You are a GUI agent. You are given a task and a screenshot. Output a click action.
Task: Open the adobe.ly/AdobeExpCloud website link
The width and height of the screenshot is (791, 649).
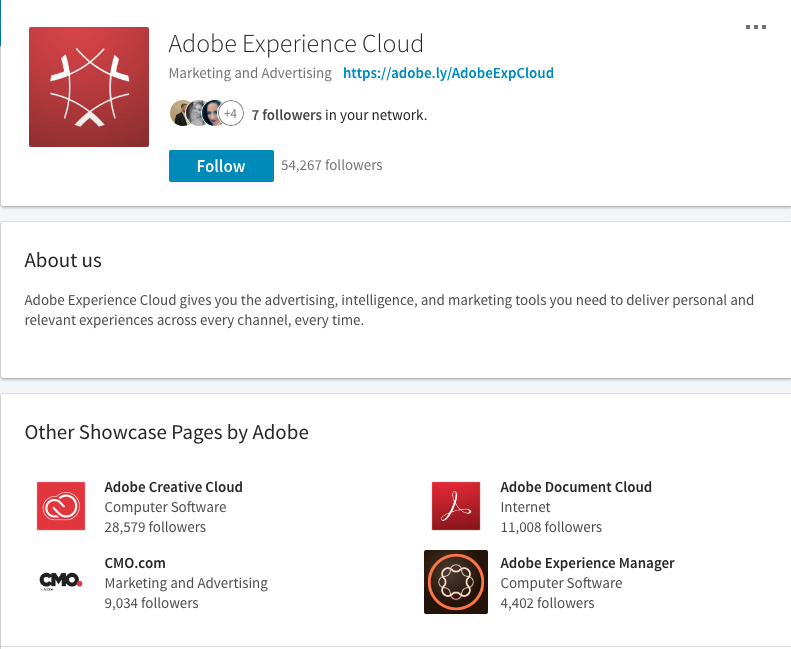coord(448,73)
